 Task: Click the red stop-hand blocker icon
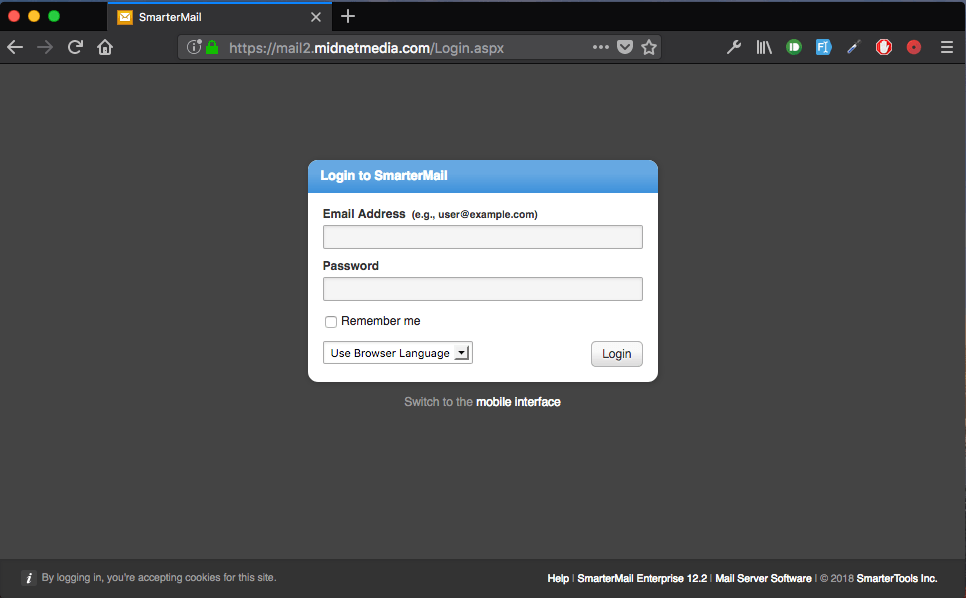884,47
